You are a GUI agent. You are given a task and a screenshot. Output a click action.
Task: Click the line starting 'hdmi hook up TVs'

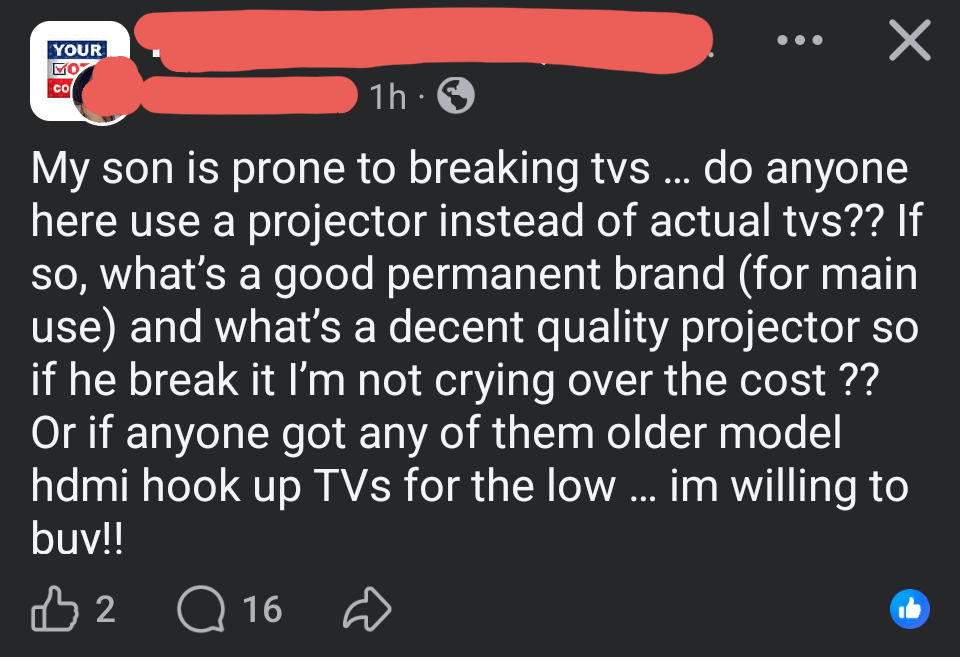[470, 486]
